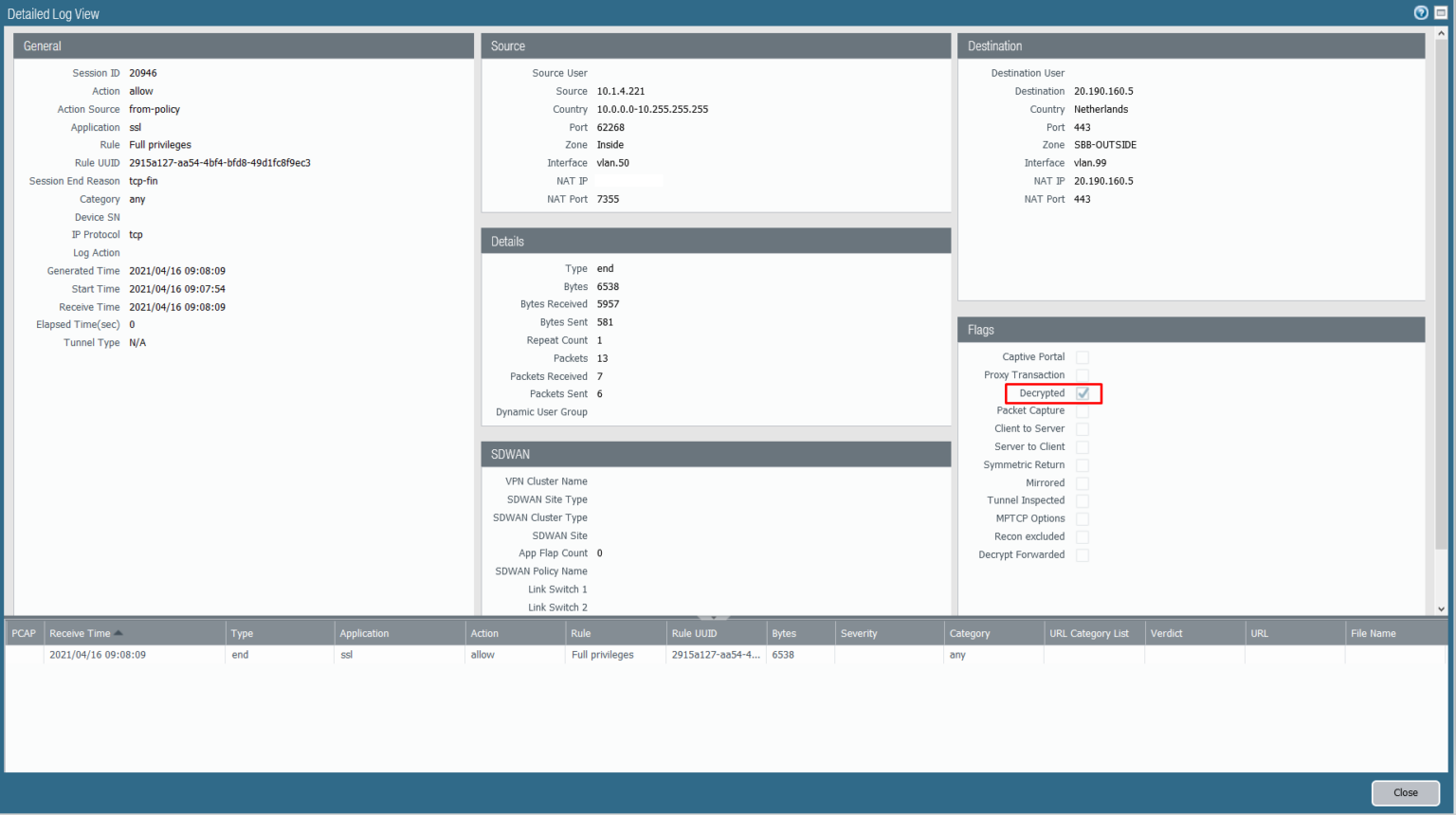The height and width of the screenshot is (815, 1456).
Task: Click the Close button
Action: coord(1405,792)
